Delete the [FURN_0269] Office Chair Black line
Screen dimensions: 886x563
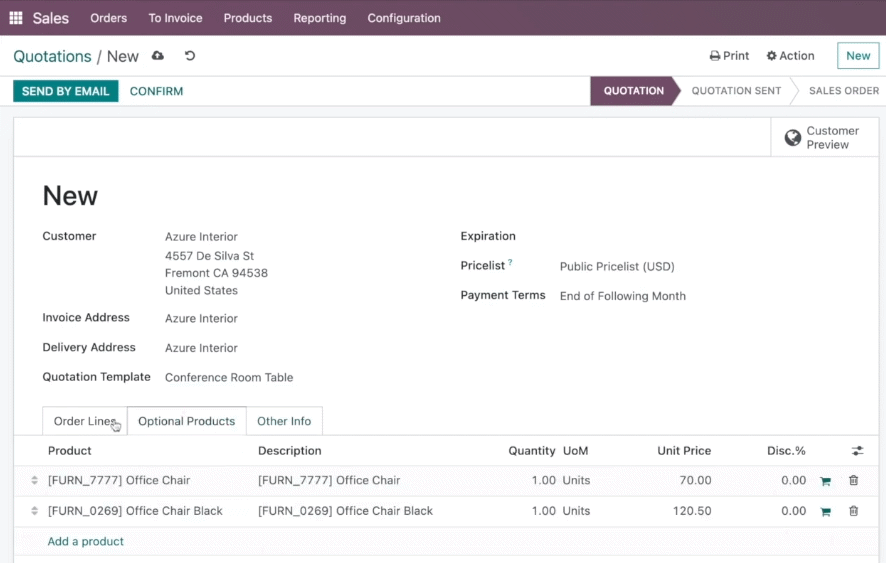pyautogui.click(x=853, y=511)
